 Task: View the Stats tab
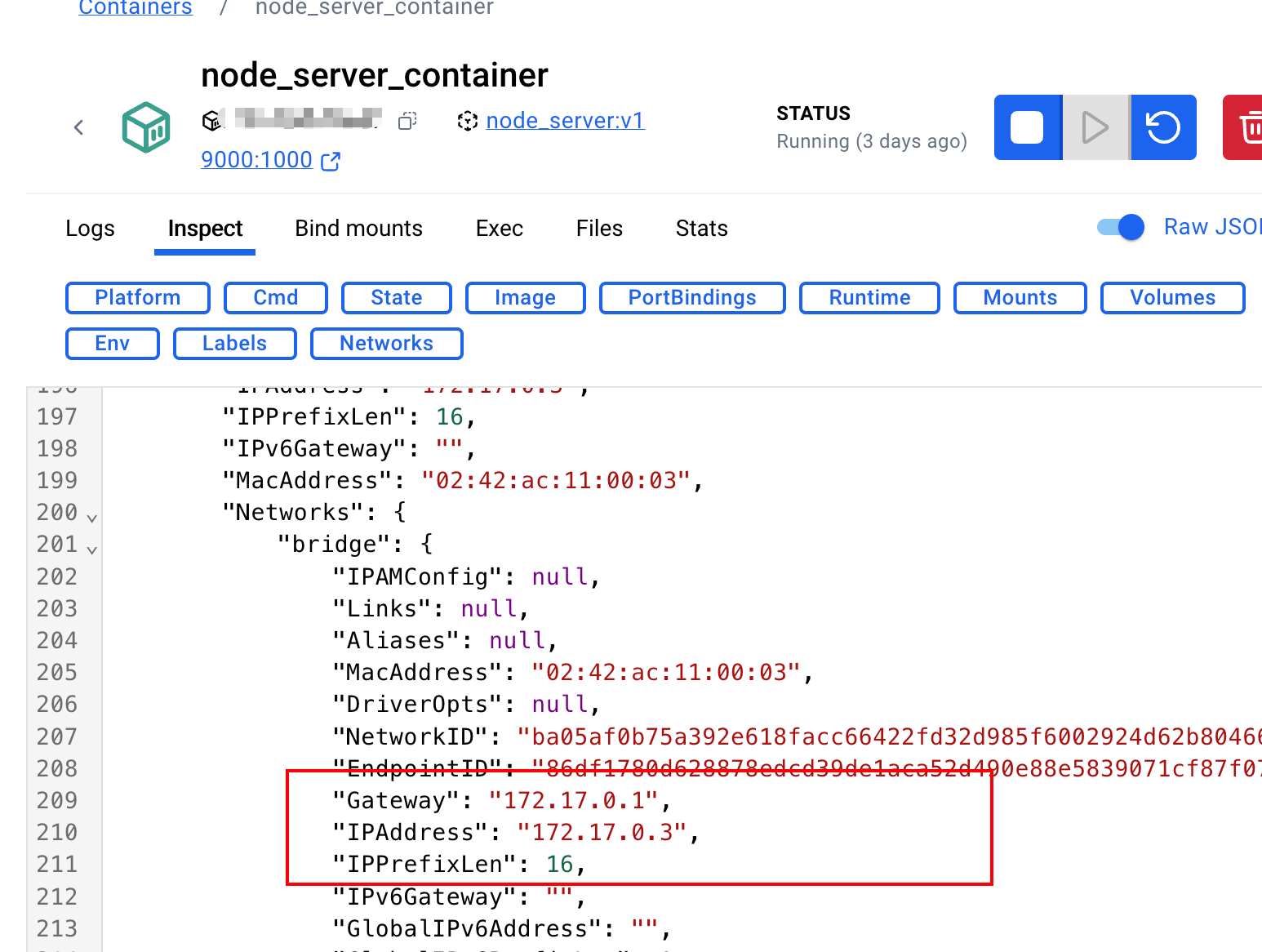702,229
